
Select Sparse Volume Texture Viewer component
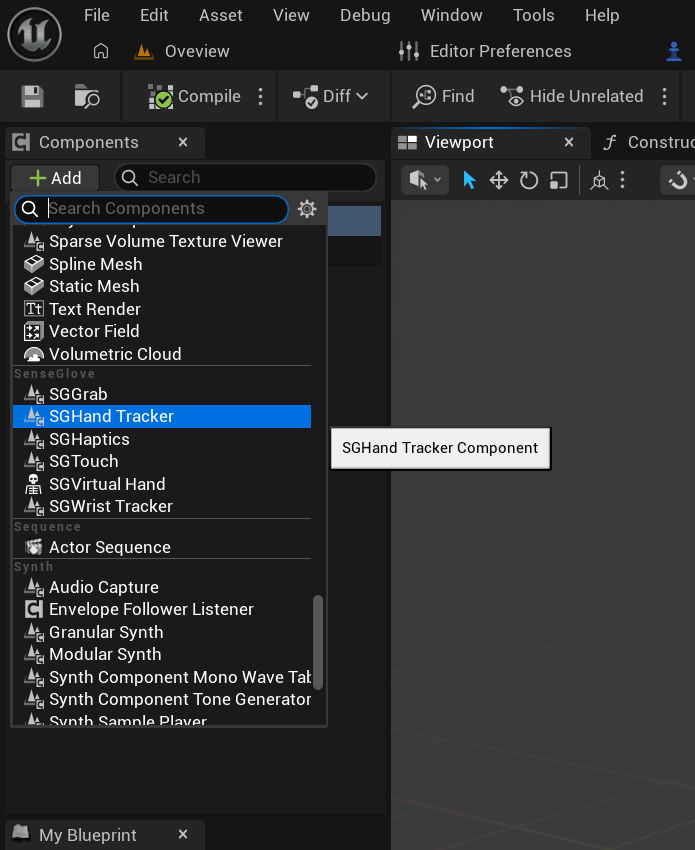(x=162, y=241)
